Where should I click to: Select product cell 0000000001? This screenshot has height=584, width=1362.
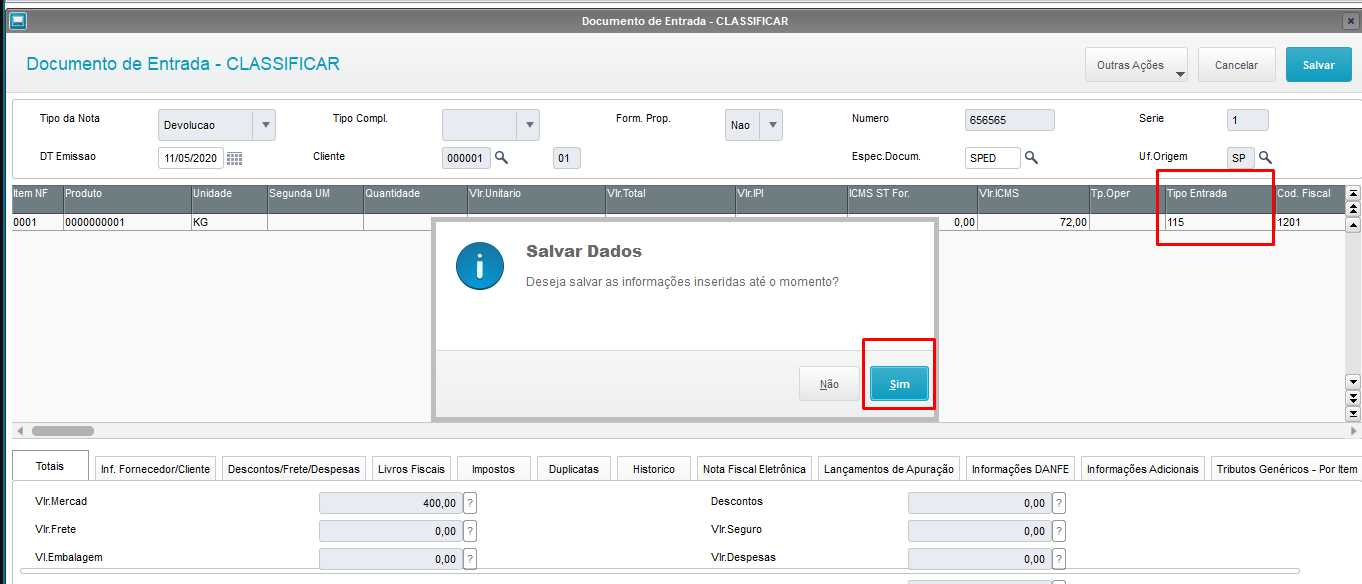(x=127, y=223)
